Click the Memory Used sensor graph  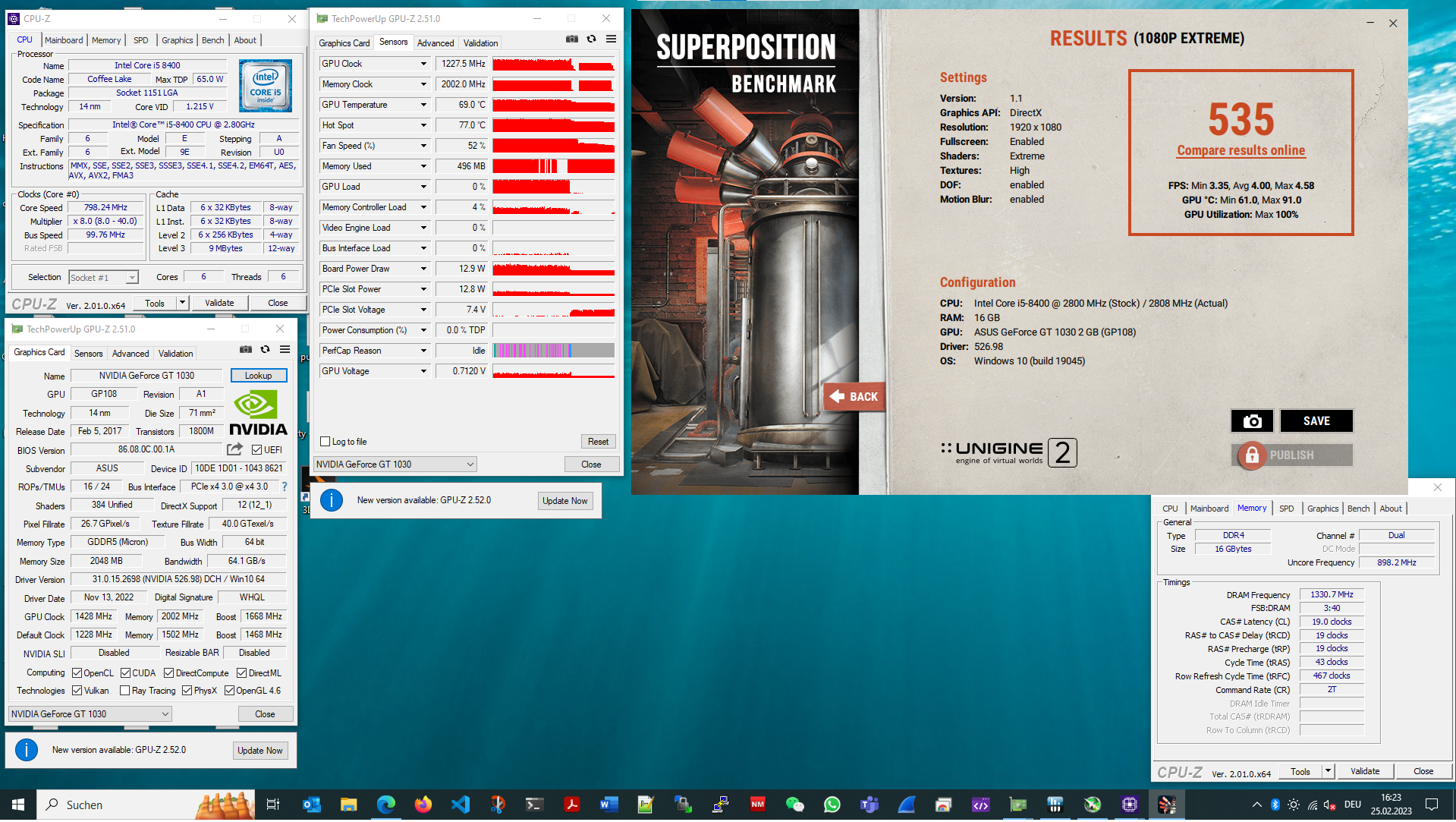(x=553, y=166)
